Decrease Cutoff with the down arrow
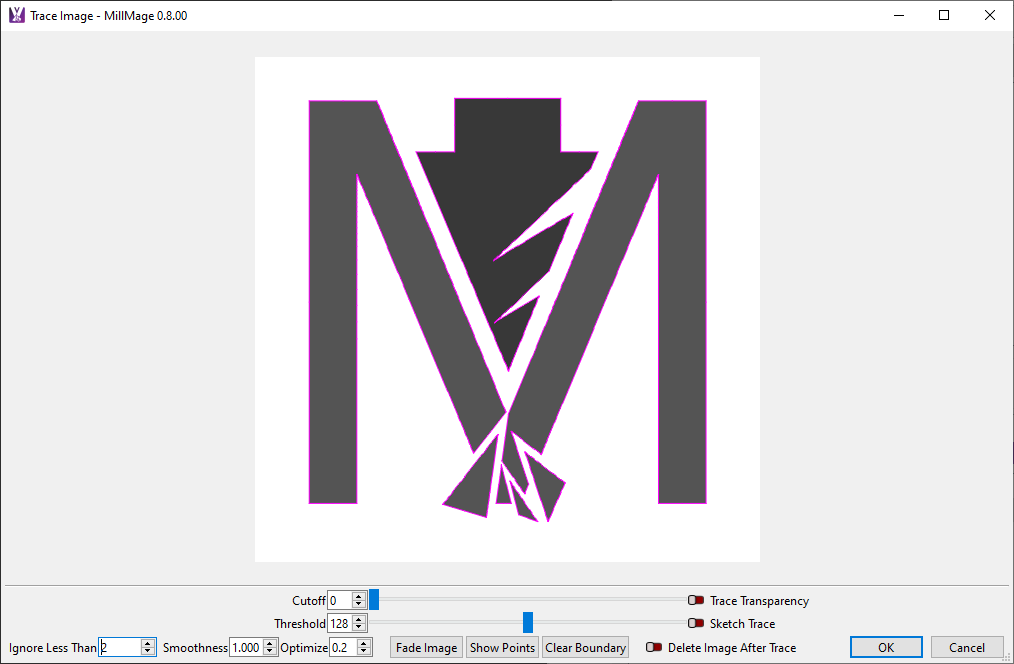The width and height of the screenshot is (1014, 664). (x=359, y=605)
